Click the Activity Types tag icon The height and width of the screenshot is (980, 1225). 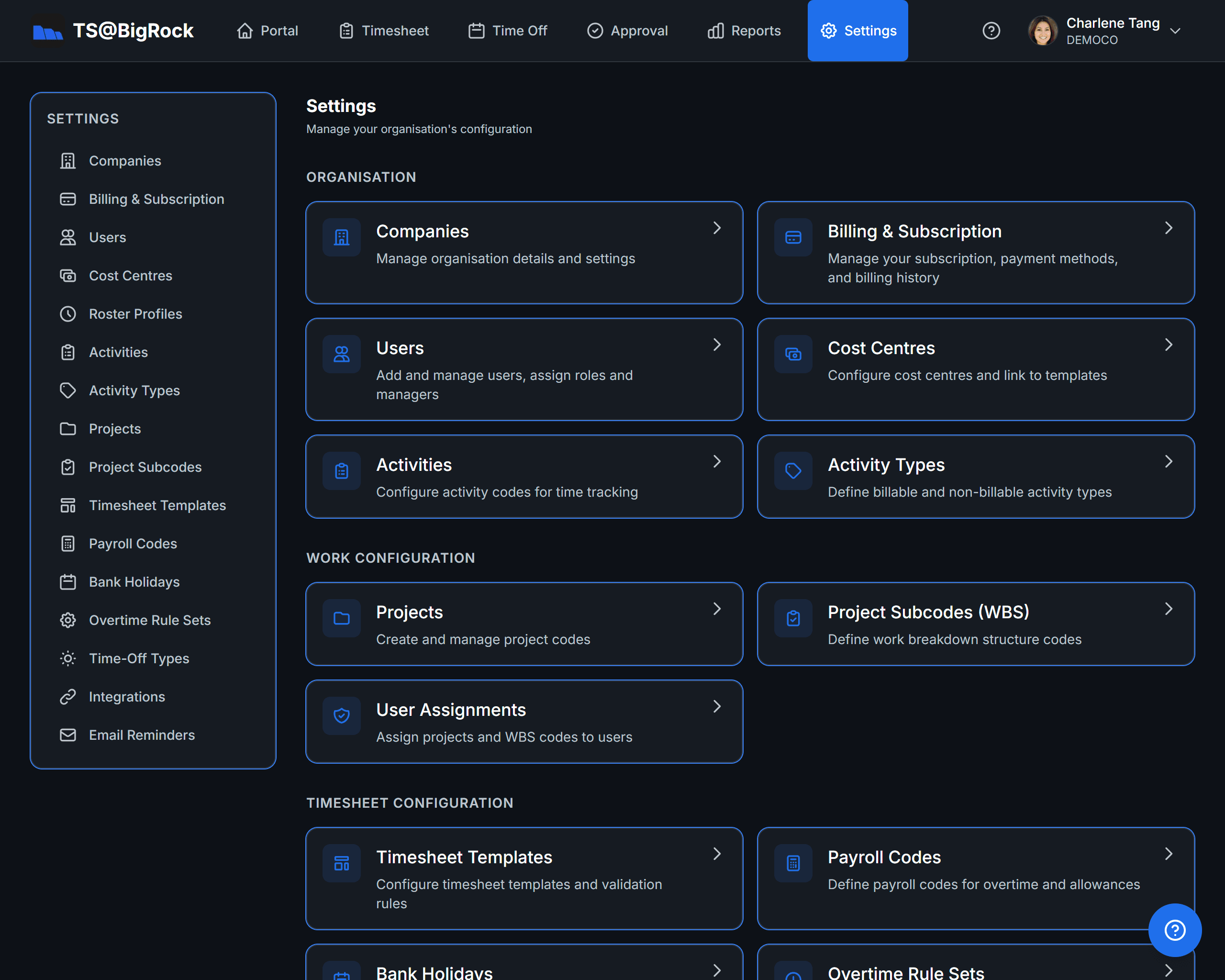coord(68,390)
